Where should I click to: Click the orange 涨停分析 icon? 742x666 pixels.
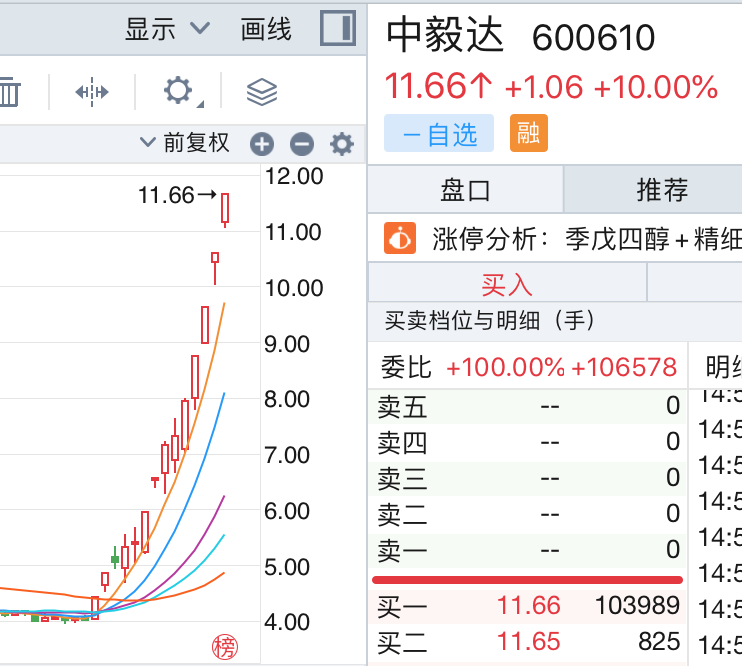coord(400,238)
